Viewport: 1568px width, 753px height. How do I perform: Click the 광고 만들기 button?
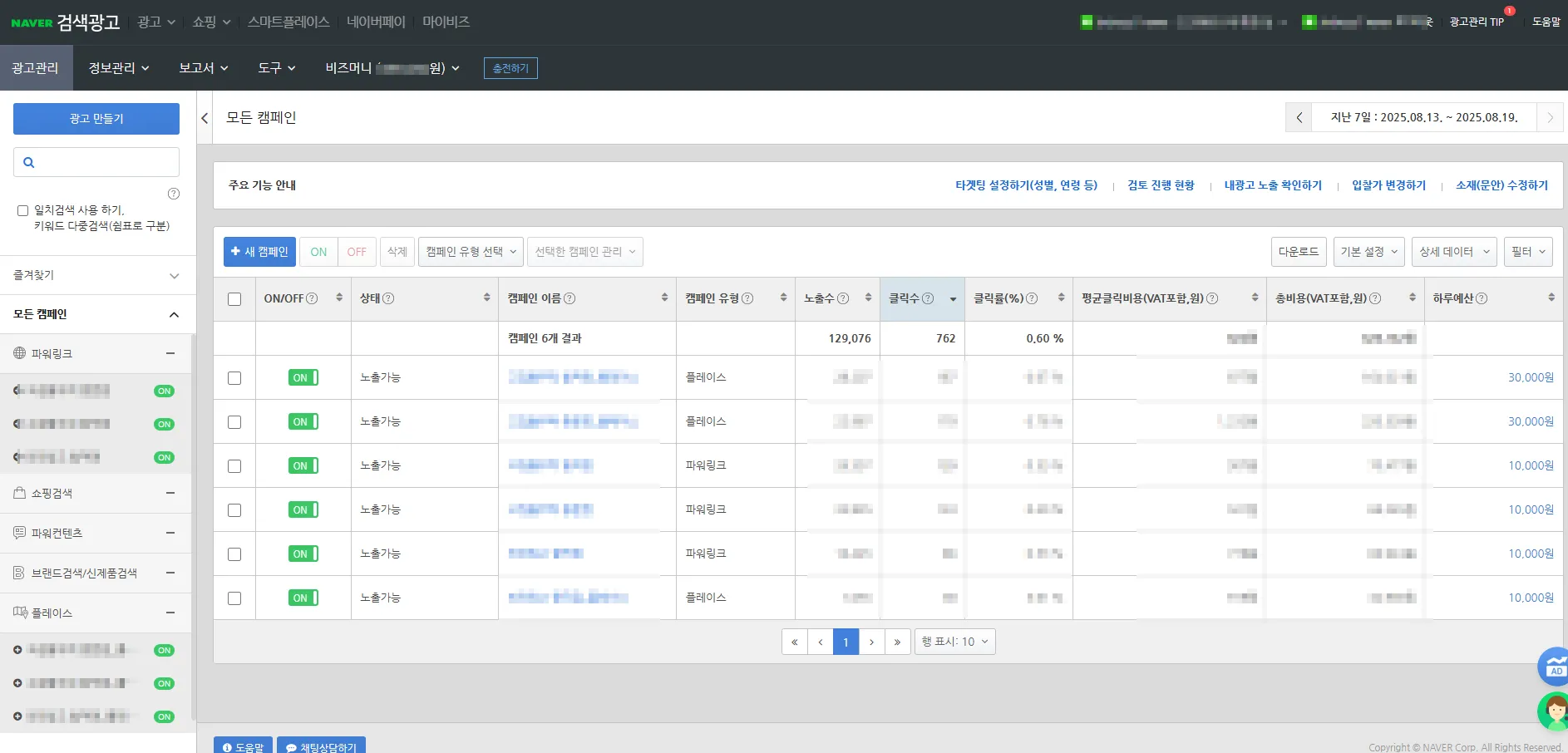click(96, 119)
